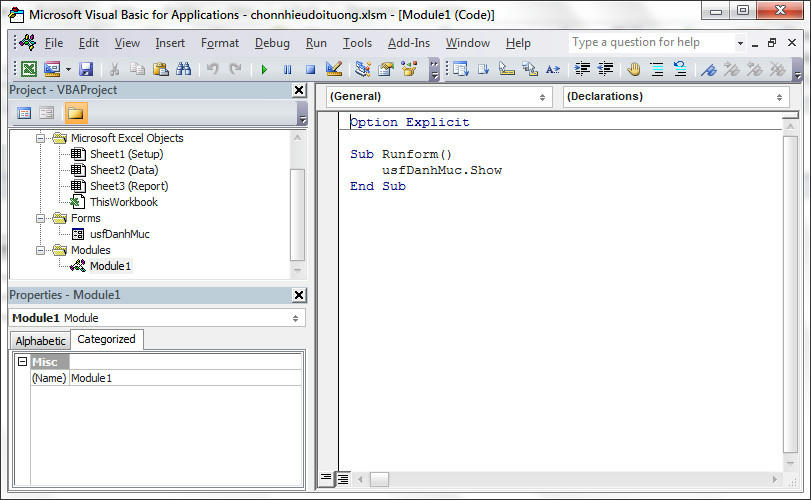811x500 pixels.
Task: Click the Procedure View button
Action: (325, 478)
